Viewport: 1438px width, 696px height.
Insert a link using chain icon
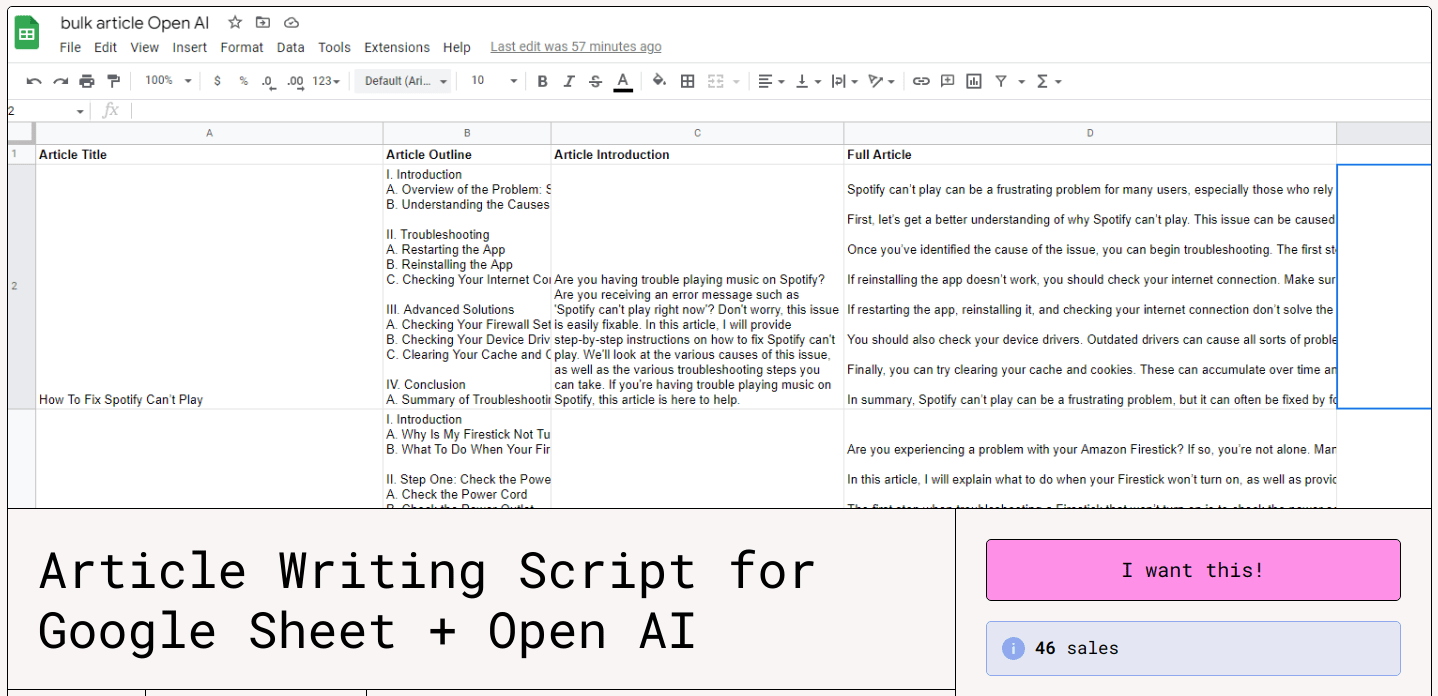[x=921, y=81]
